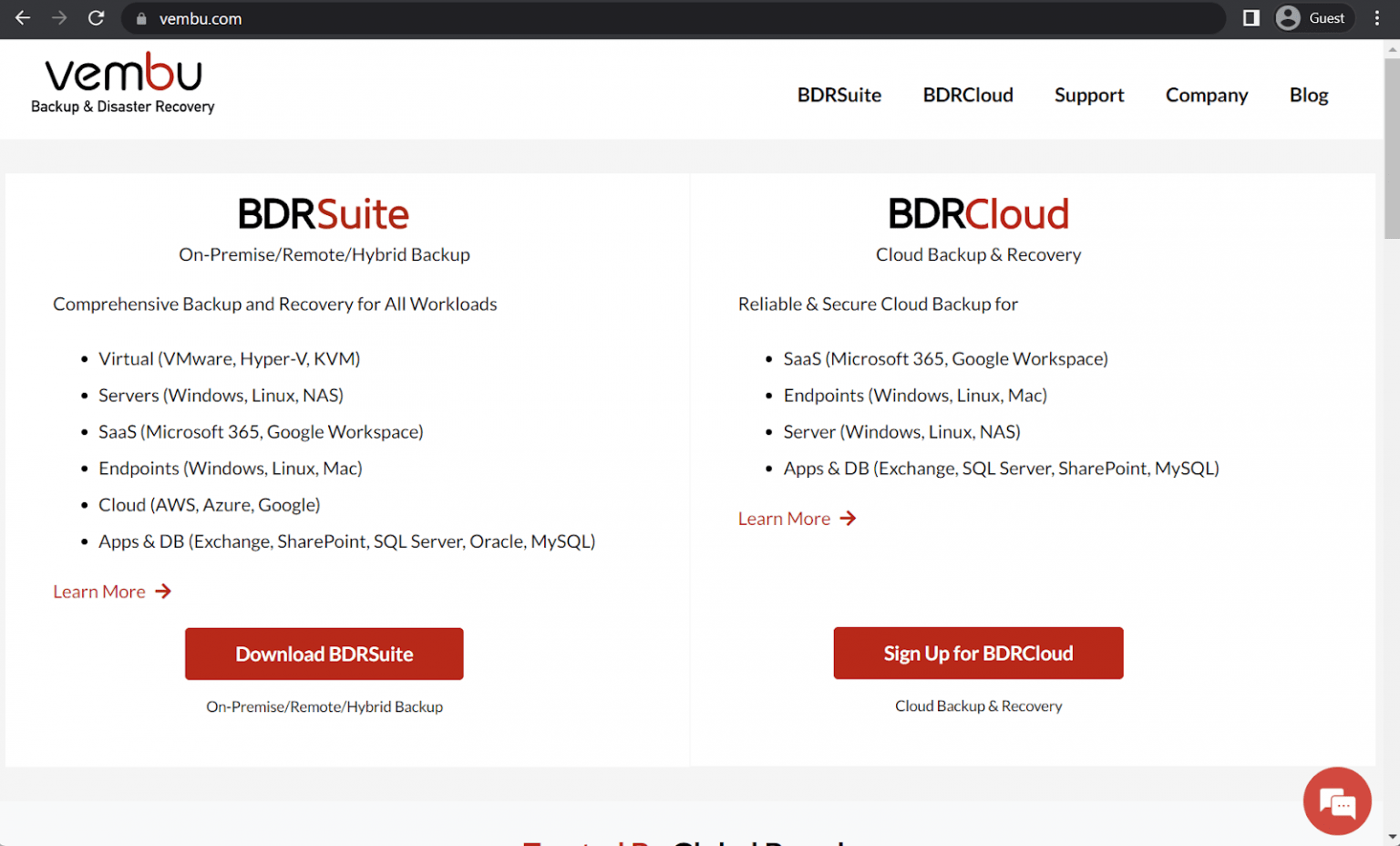1400x846 pixels.
Task: Click the arrow next to BDRSuite Learn More
Action: (x=162, y=591)
